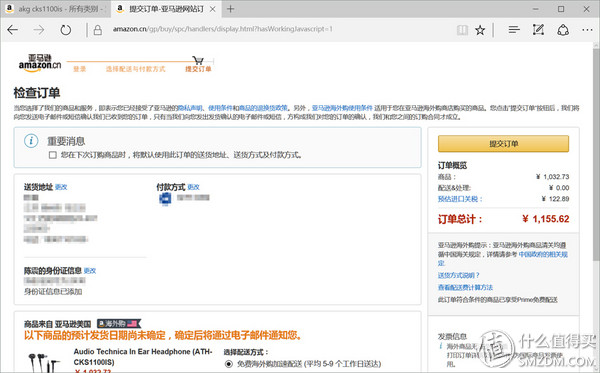The width and height of the screenshot is (600, 373).
Task: Open the web note pen icon
Action: click(x=538, y=29)
